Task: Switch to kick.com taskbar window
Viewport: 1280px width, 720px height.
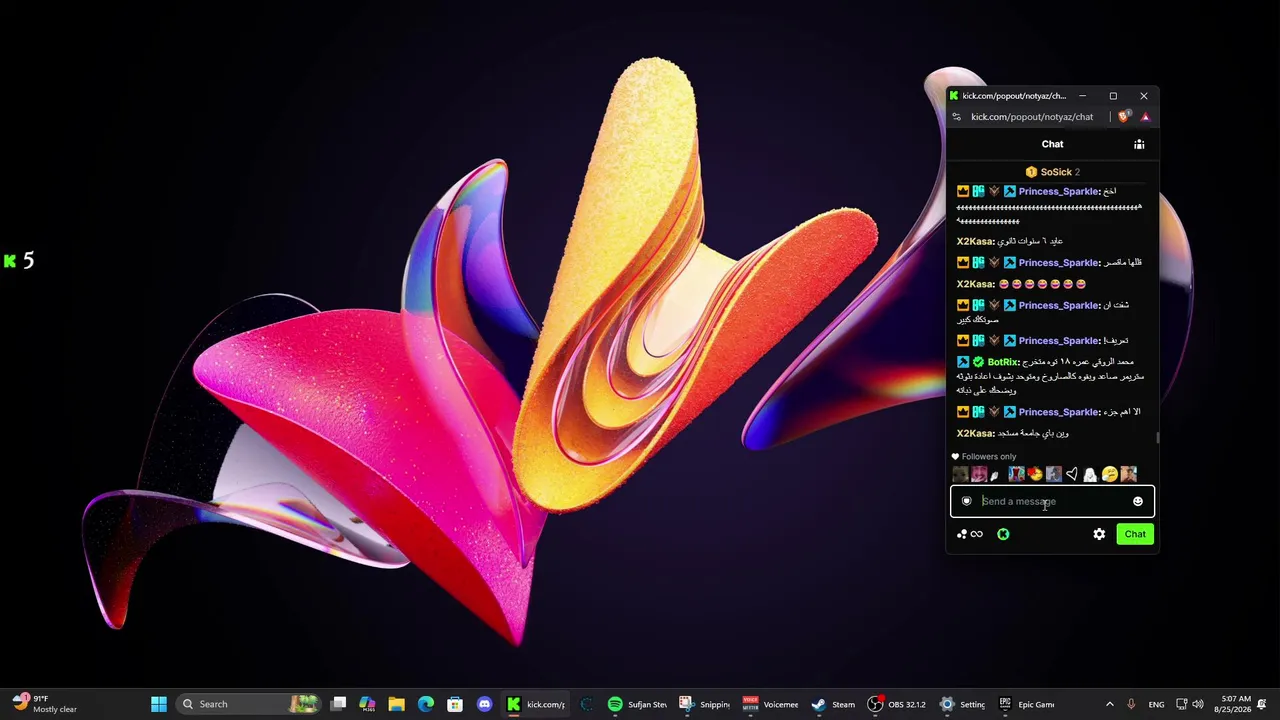Action: [x=535, y=704]
